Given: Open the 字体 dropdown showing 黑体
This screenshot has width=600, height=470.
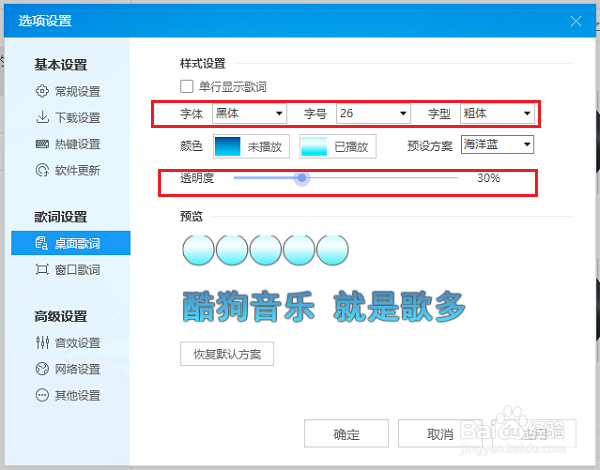Looking at the screenshot, I should pyautogui.click(x=249, y=113).
